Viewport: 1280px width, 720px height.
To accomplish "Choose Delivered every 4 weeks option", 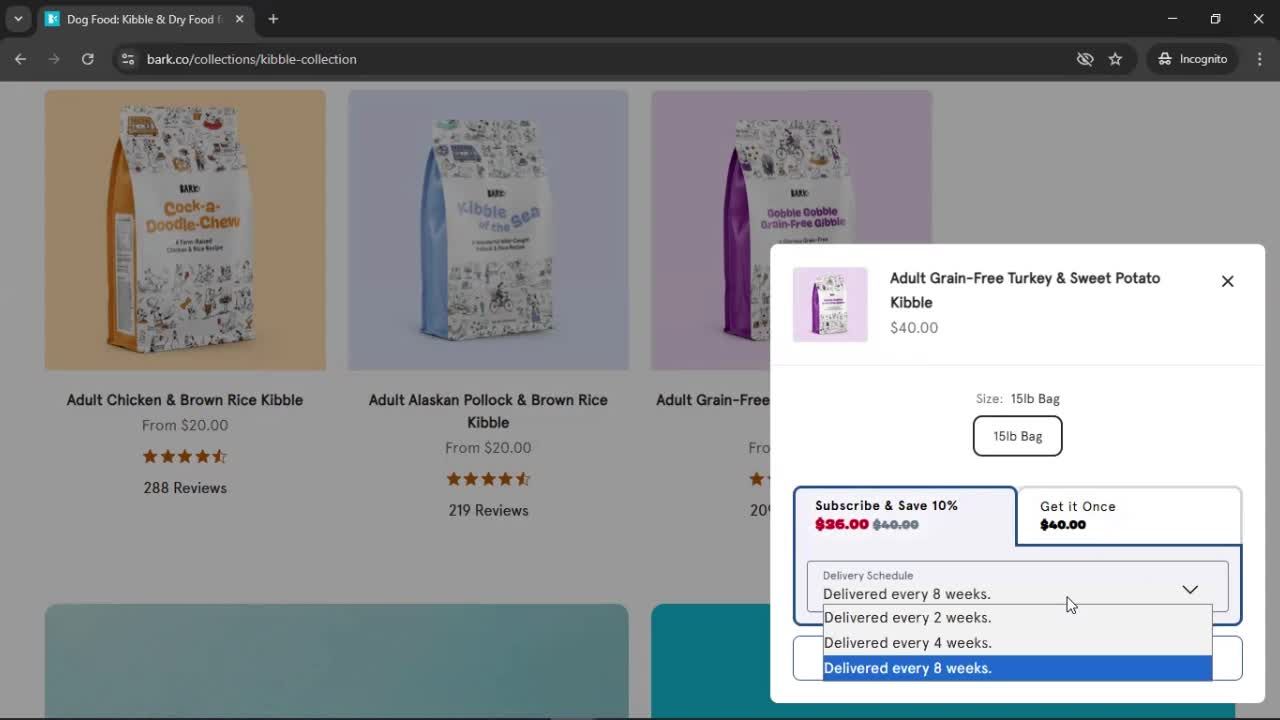I will click(x=1017, y=643).
